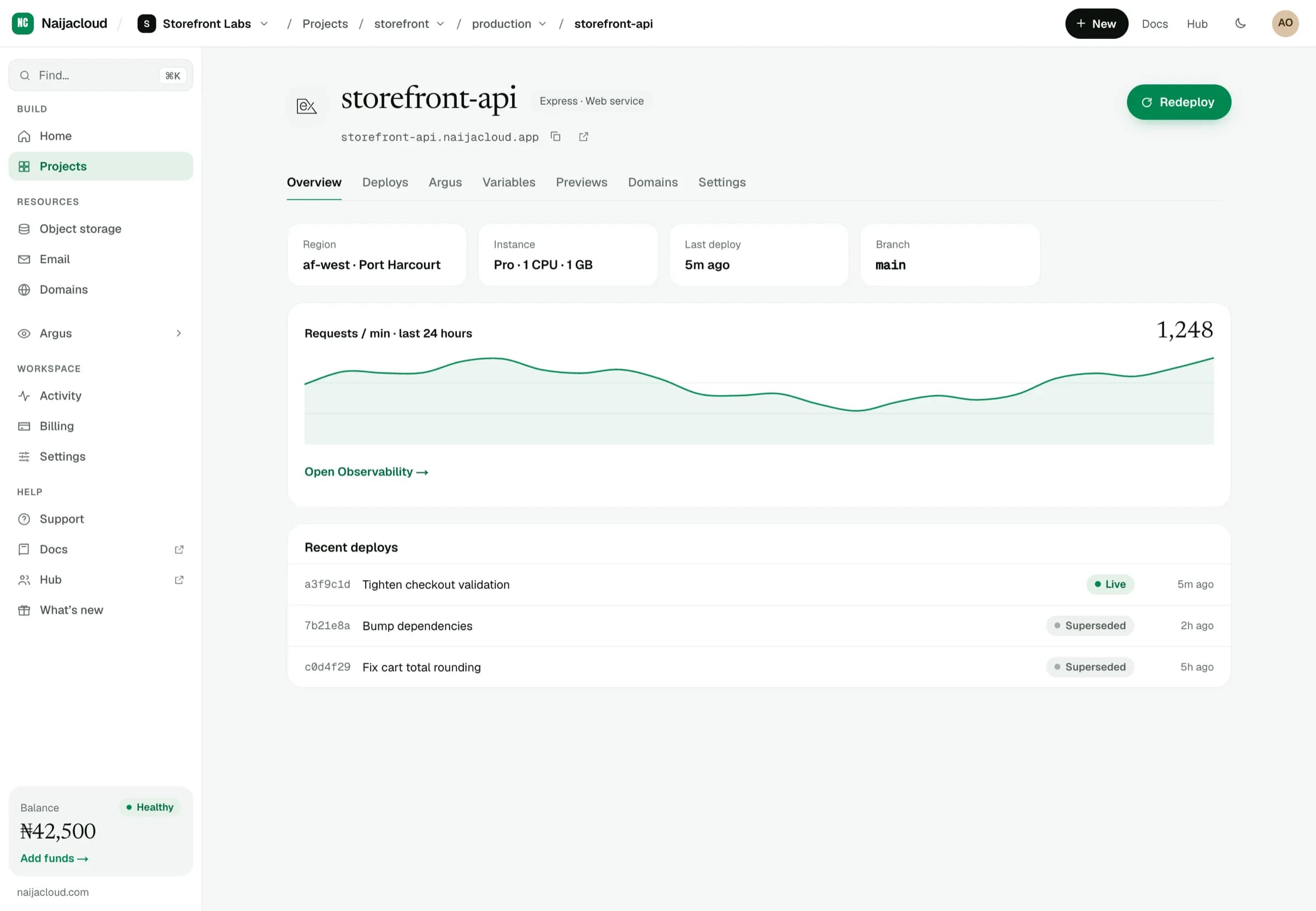Click the Naijacloud NC logo icon
This screenshot has width=1316, height=911.
coord(23,24)
